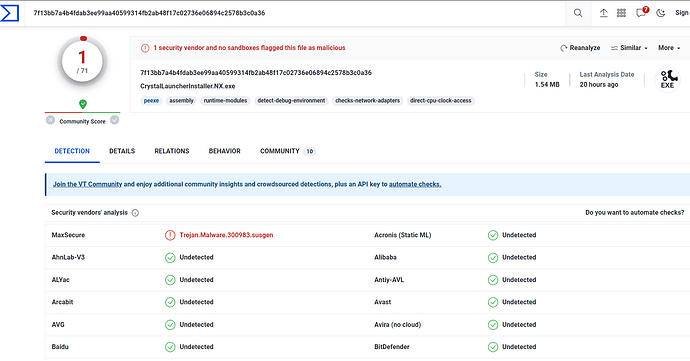Click the Antiy-AVL undetected check icon
The width and height of the screenshot is (690, 361).
click(493, 280)
